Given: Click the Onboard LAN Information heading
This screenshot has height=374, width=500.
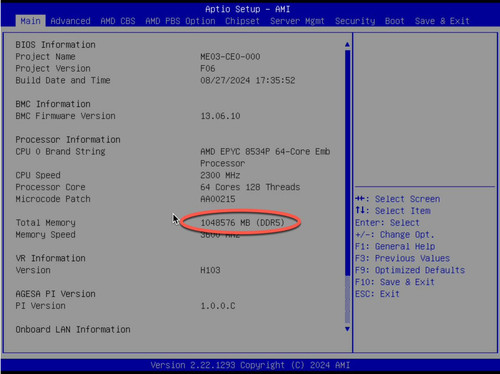Looking at the screenshot, I should [73, 329].
